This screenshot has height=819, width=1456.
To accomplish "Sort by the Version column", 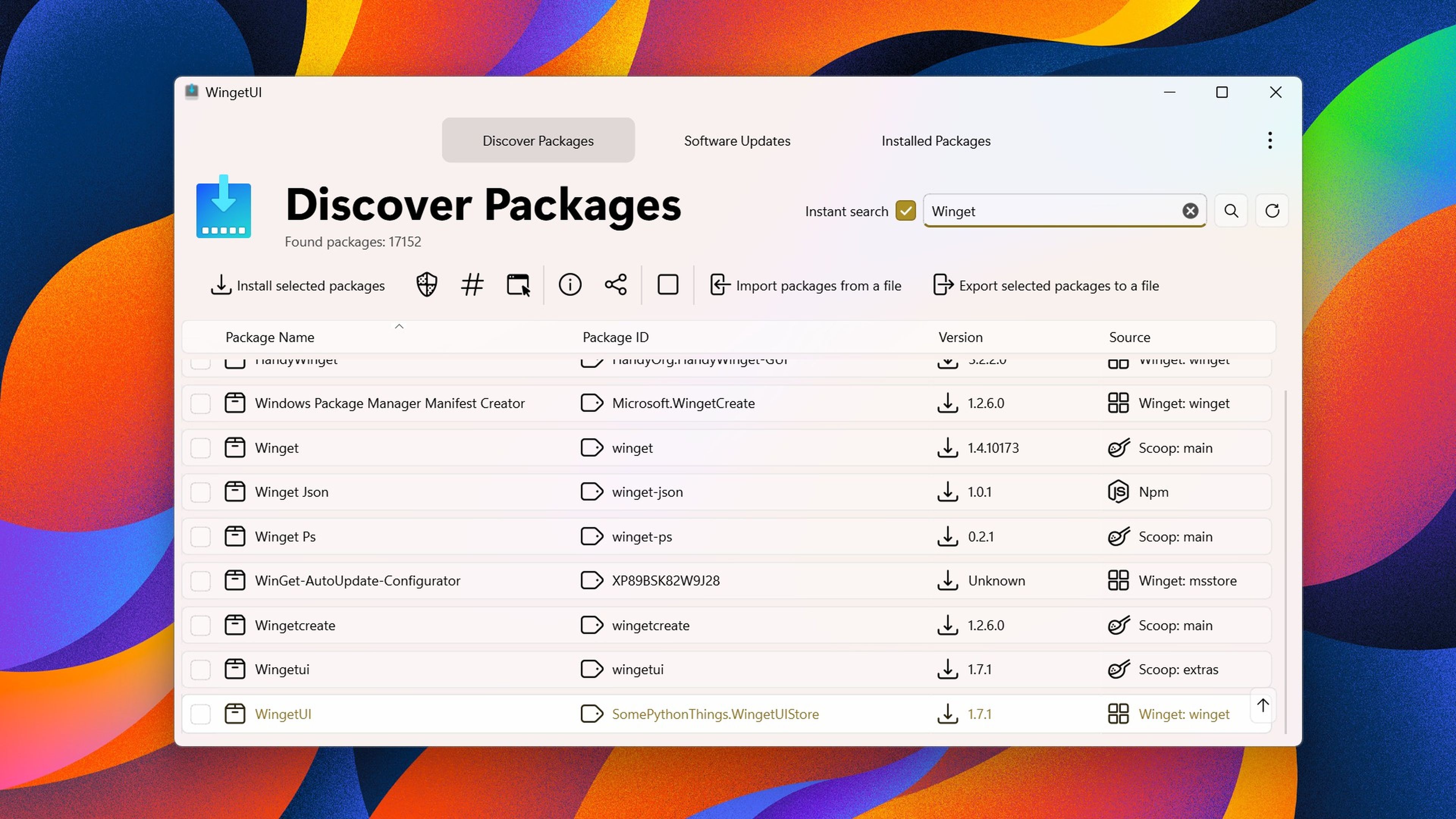I will click(960, 337).
